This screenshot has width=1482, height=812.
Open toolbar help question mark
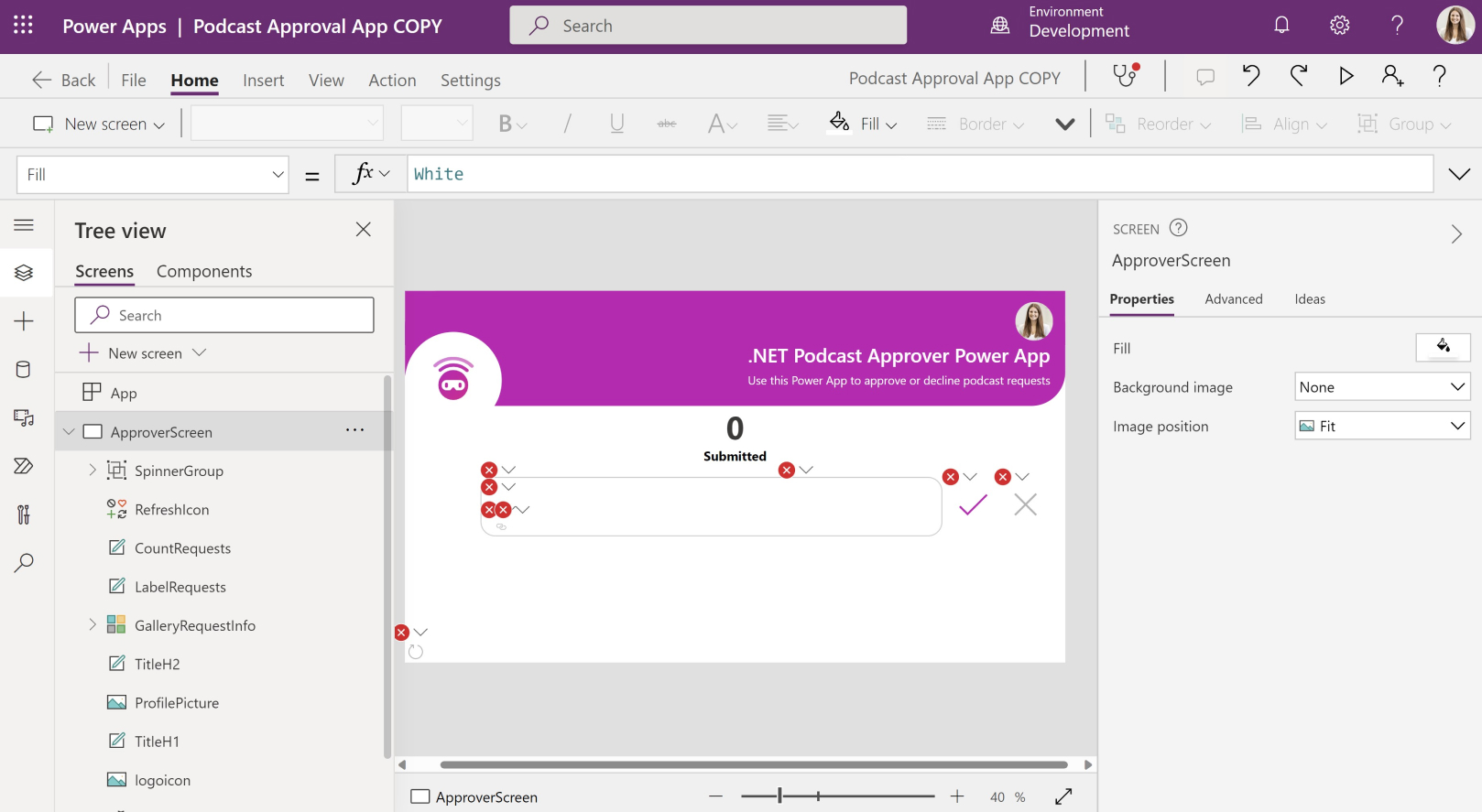click(x=1439, y=76)
